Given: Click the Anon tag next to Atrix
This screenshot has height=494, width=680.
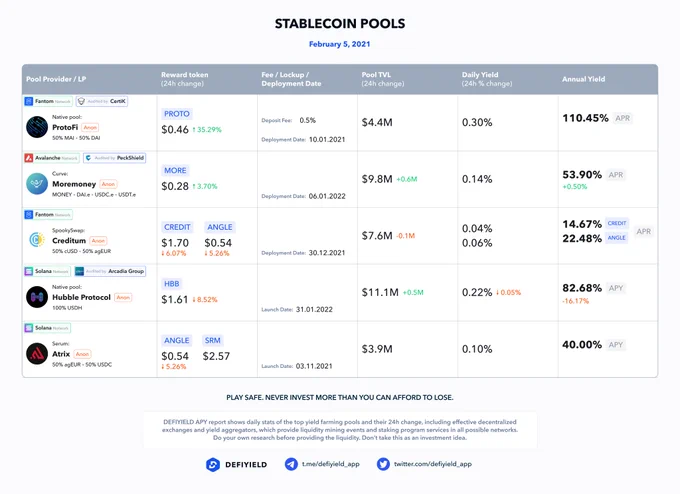Looking at the screenshot, I should (x=82, y=354).
